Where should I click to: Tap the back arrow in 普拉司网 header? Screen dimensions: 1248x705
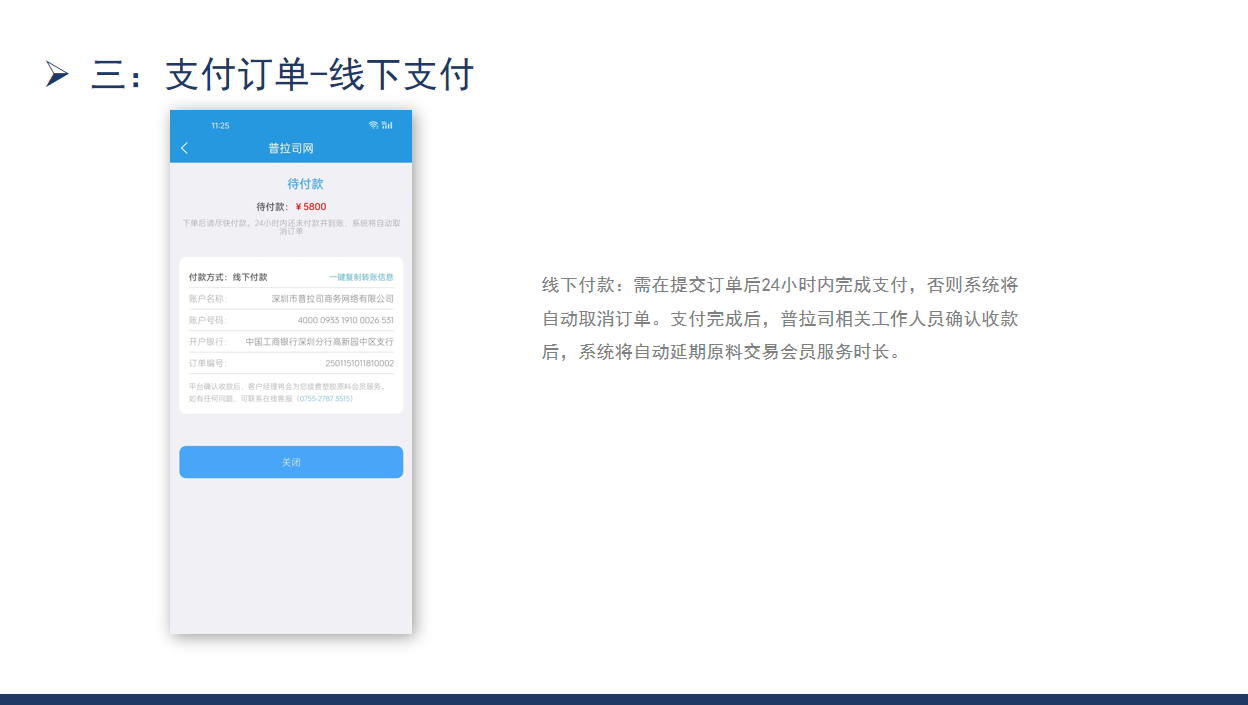184,148
